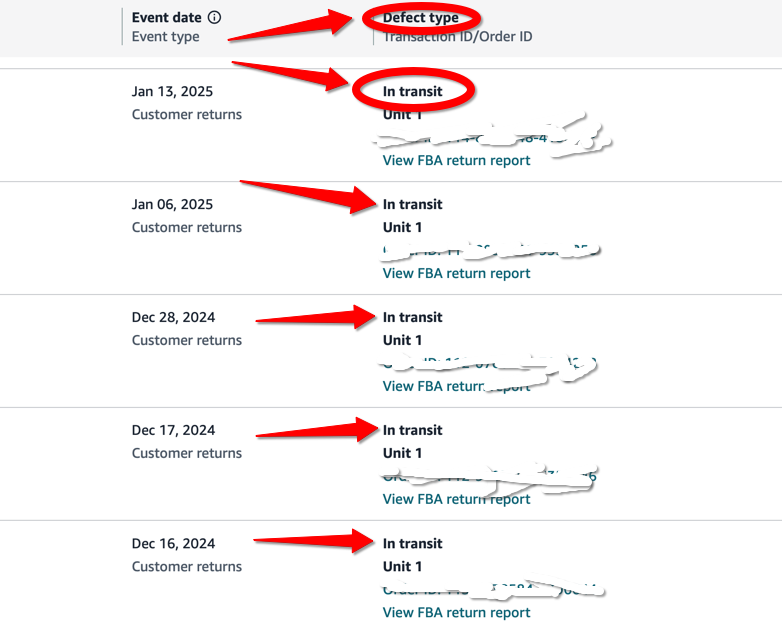The width and height of the screenshot is (782, 627).
Task: Select the Dec 28, 2024 date
Action: pyautogui.click(x=173, y=317)
